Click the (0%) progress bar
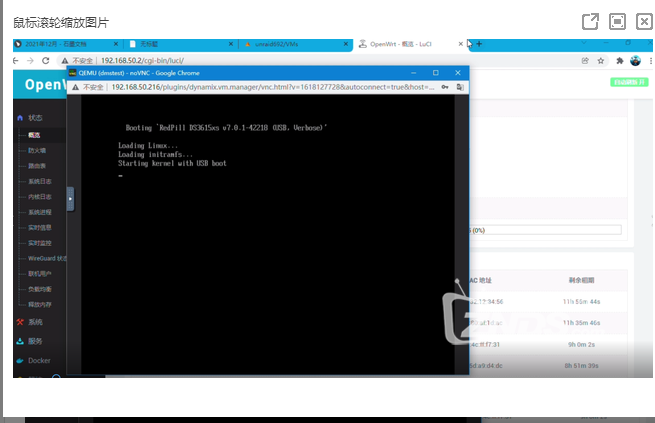 coord(545,230)
